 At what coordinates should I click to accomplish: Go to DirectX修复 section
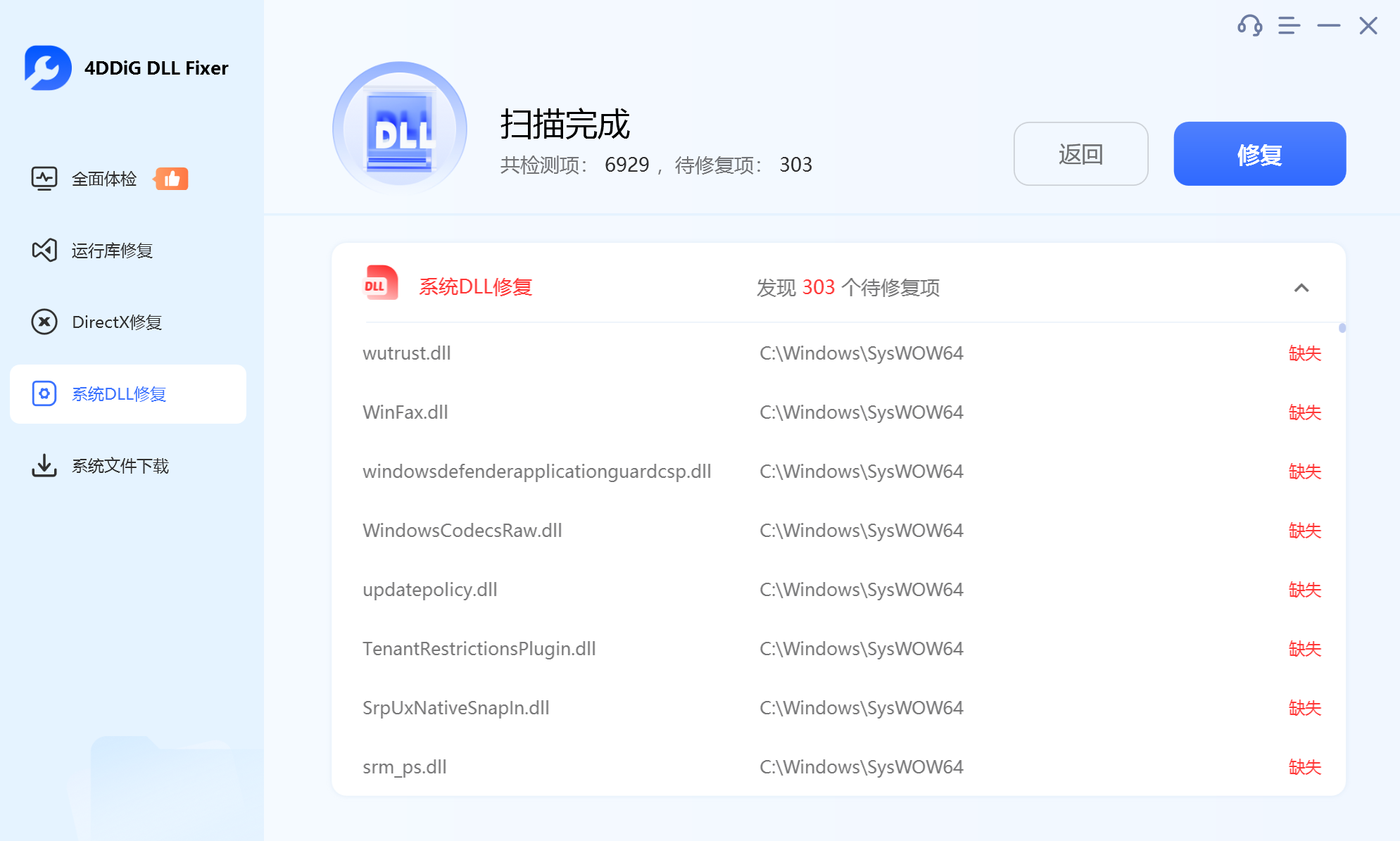[128, 322]
